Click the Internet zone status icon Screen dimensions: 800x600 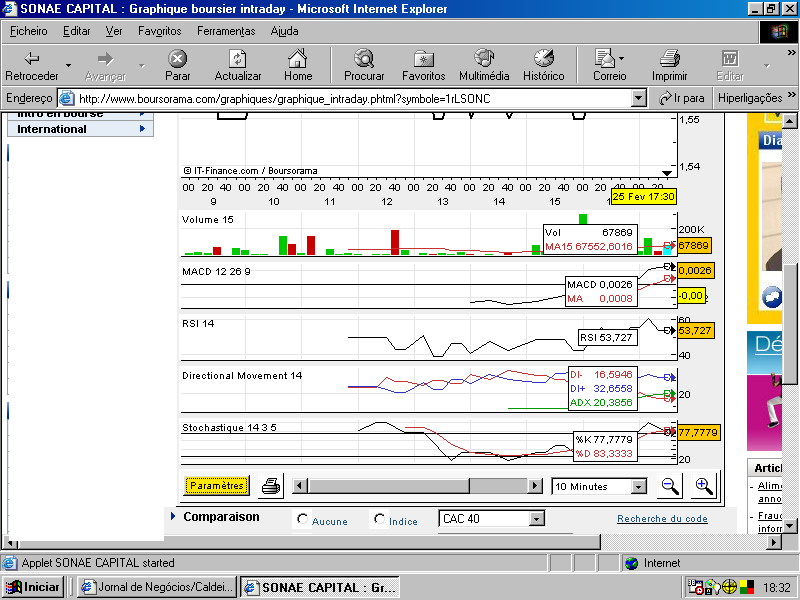(x=632, y=563)
